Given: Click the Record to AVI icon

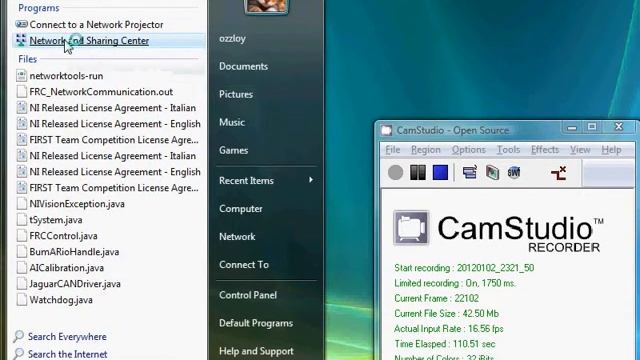Looking at the screenshot, I should 492,172.
